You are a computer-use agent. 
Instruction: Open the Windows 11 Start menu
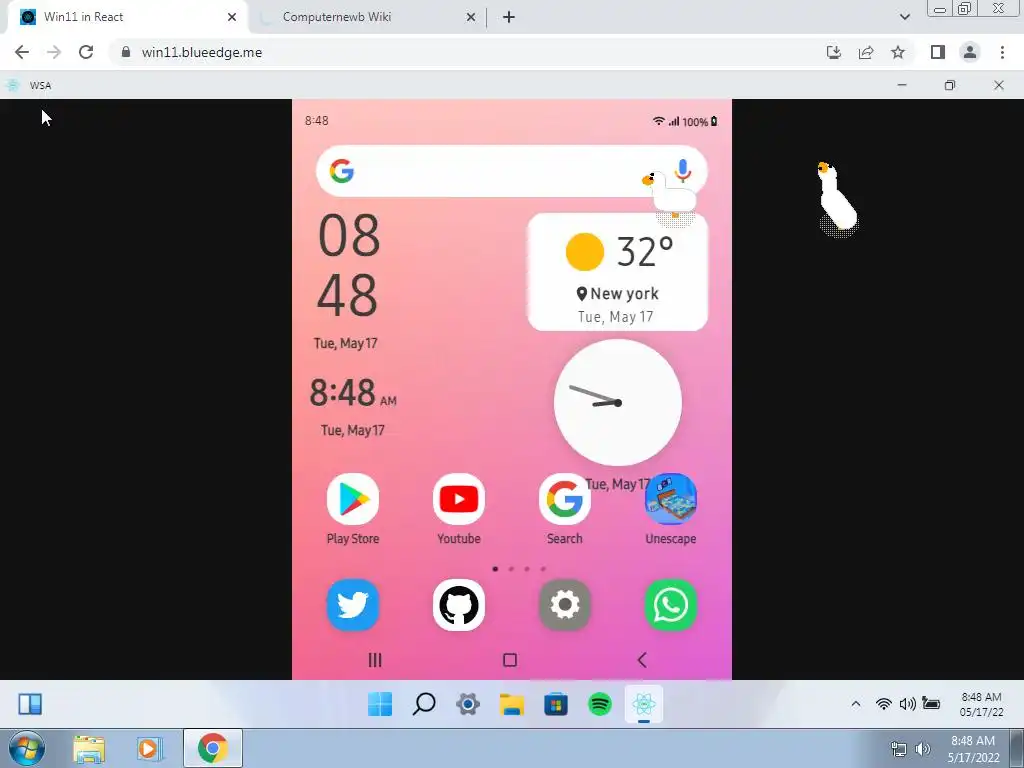[x=380, y=704]
